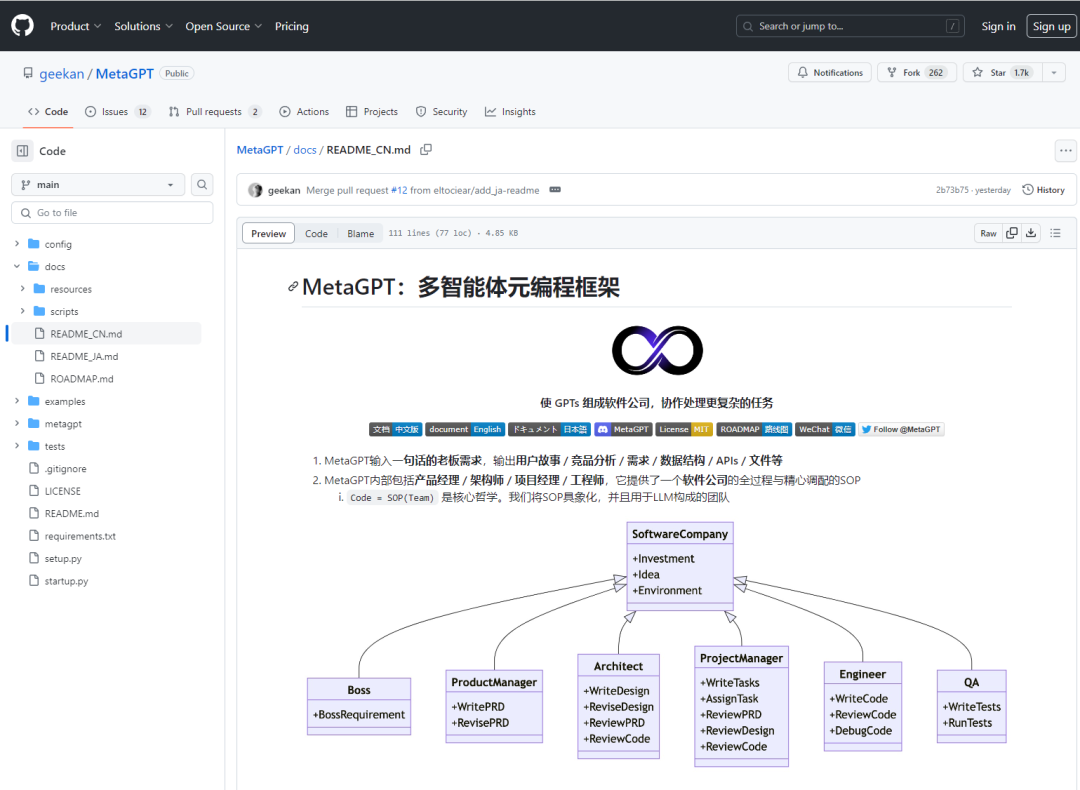Open the Product menu

click(76, 26)
